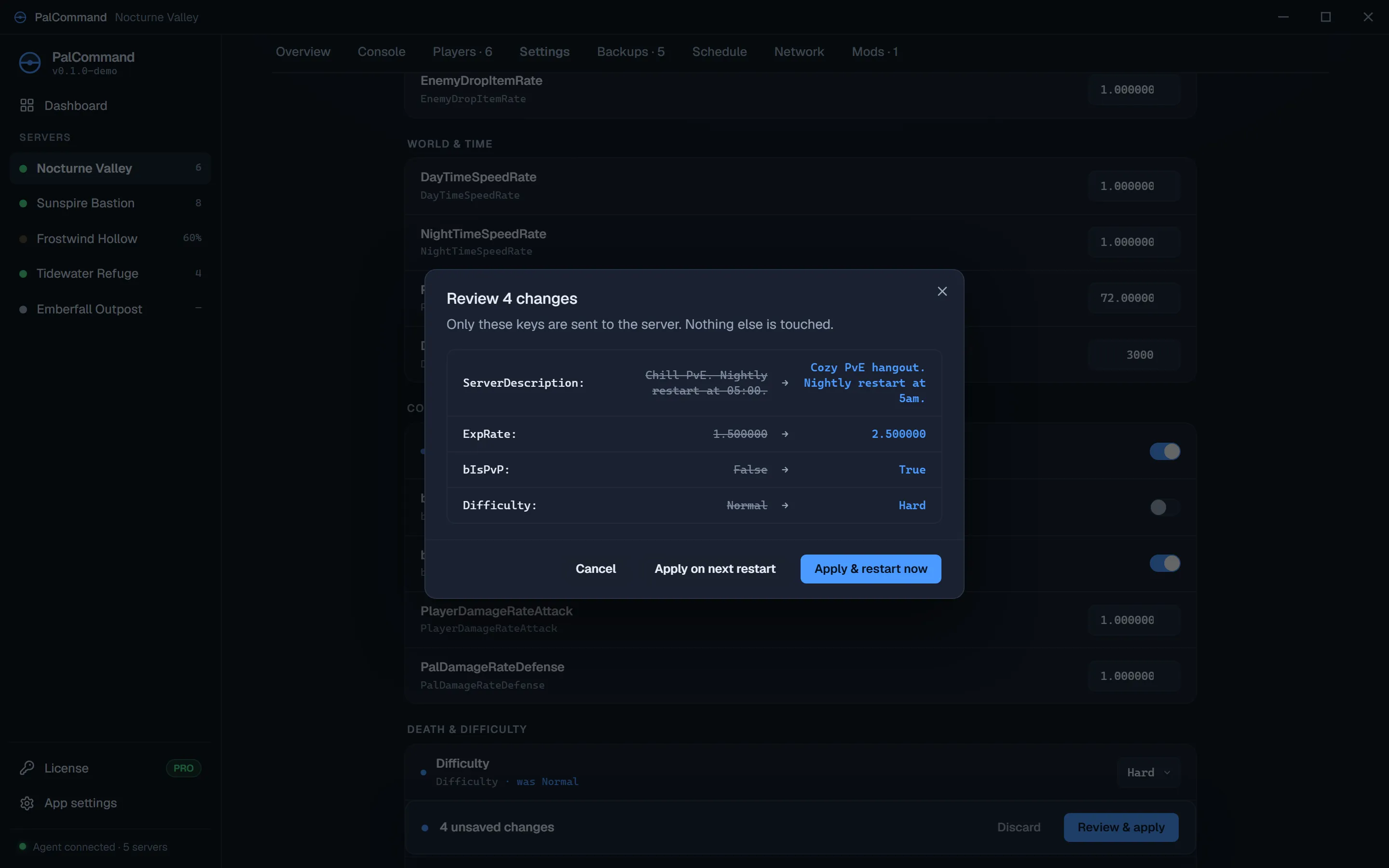Image resolution: width=1389 pixels, height=868 pixels.
Task: Edit PlayerDamageRateAttack value field
Action: (1133, 620)
